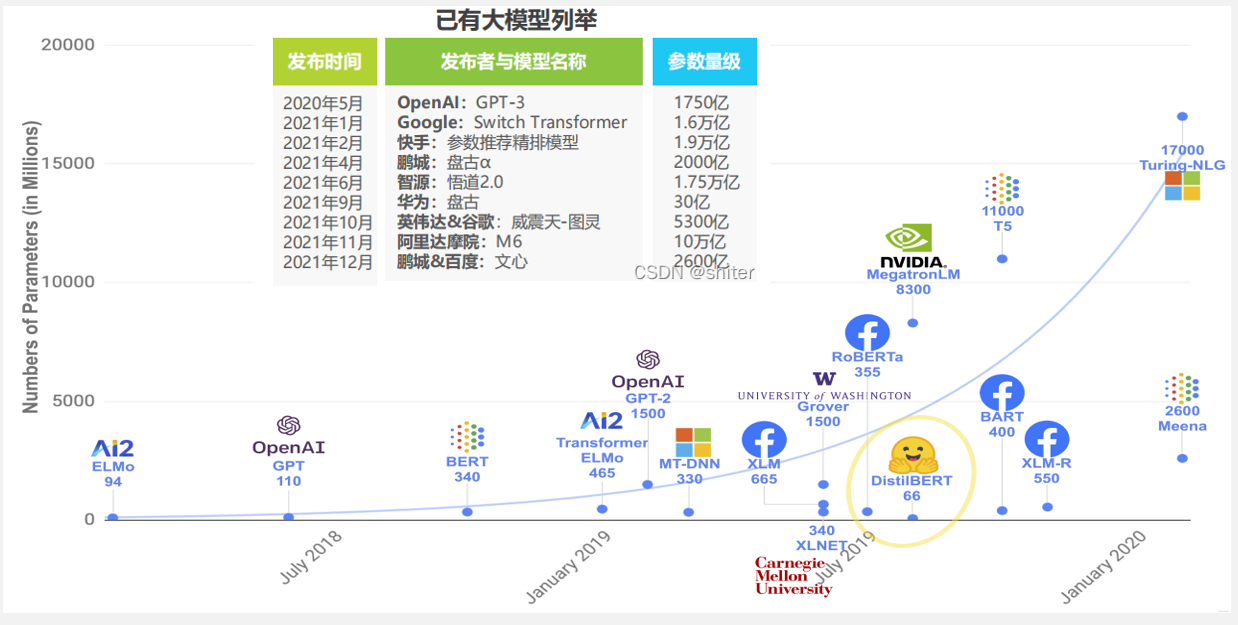Click the Turing-NLG data point at 17000

coord(1182,117)
